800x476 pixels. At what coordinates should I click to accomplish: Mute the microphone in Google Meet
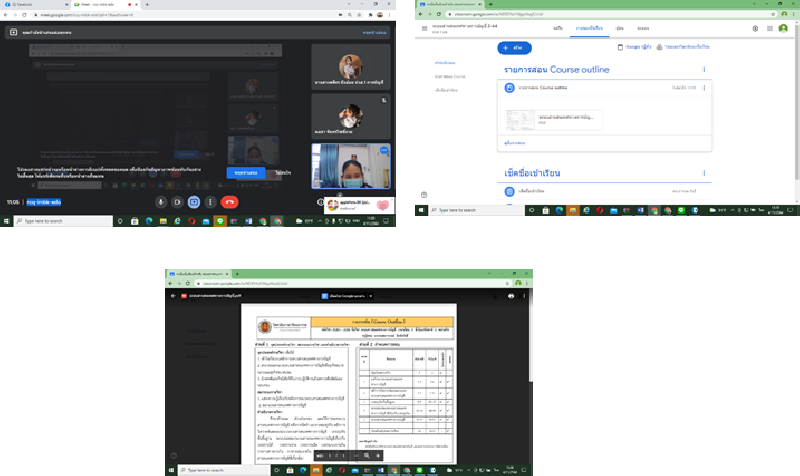tap(161, 201)
